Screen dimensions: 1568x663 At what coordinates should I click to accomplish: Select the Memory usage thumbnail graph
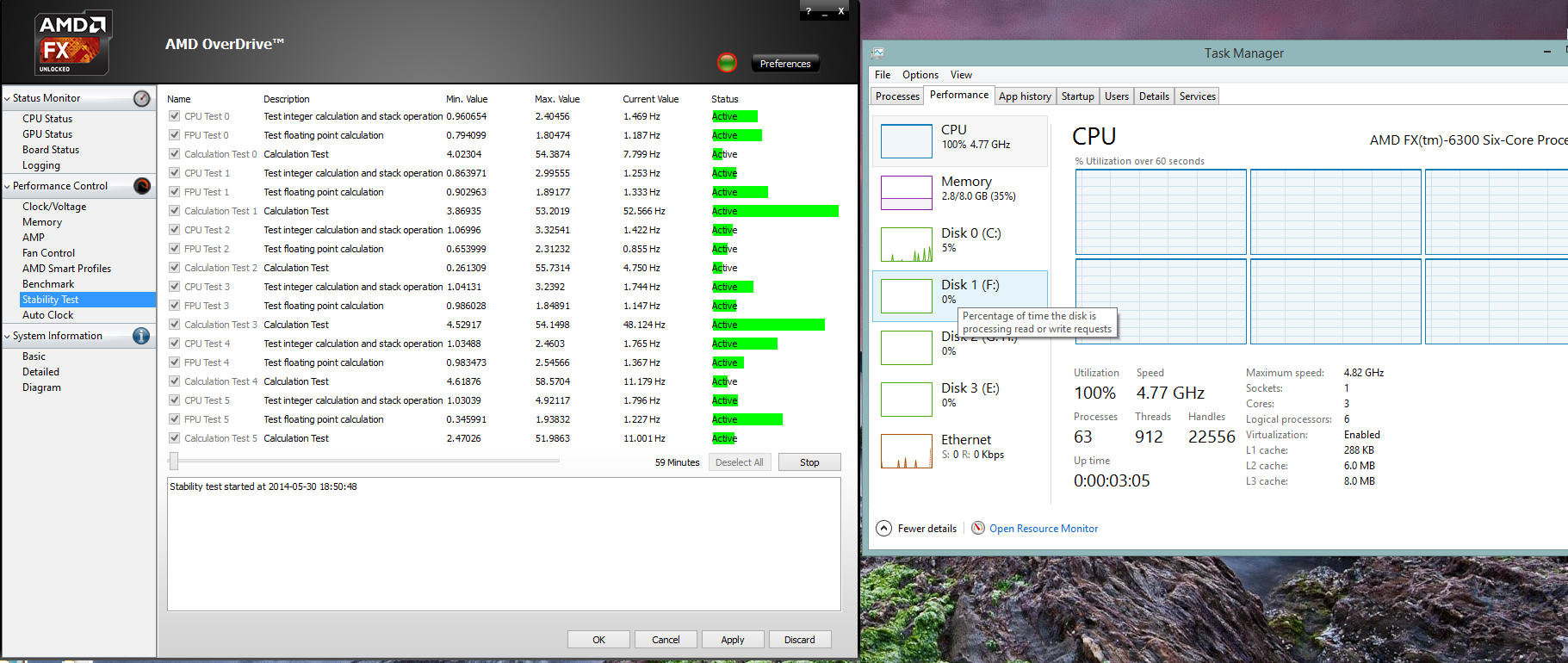pos(907,193)
